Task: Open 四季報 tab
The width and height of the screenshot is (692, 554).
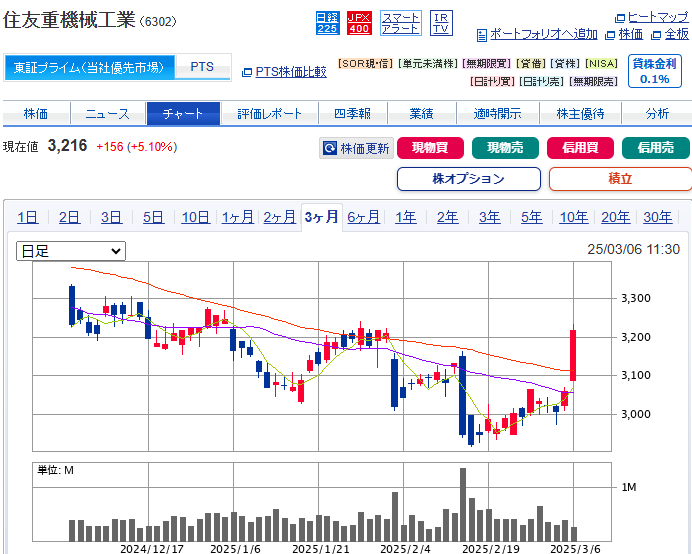Action: coord(353,113)
